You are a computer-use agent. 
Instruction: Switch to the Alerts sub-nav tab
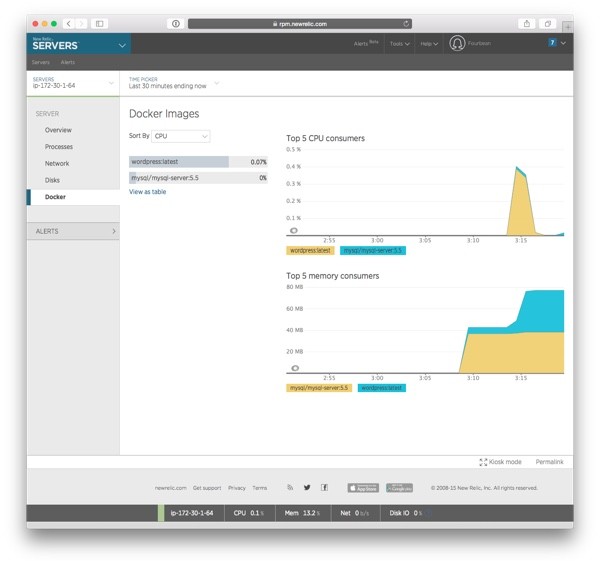tap(68, 62)
